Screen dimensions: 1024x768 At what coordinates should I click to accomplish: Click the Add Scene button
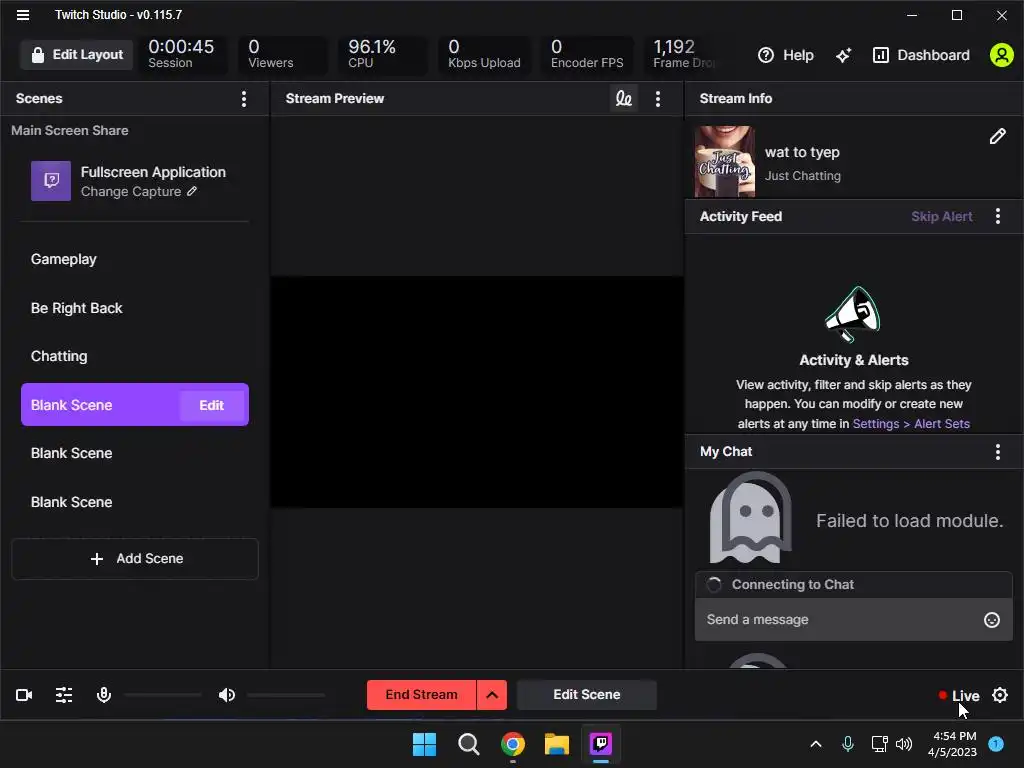pyautogui.click(x=135, y=559)
